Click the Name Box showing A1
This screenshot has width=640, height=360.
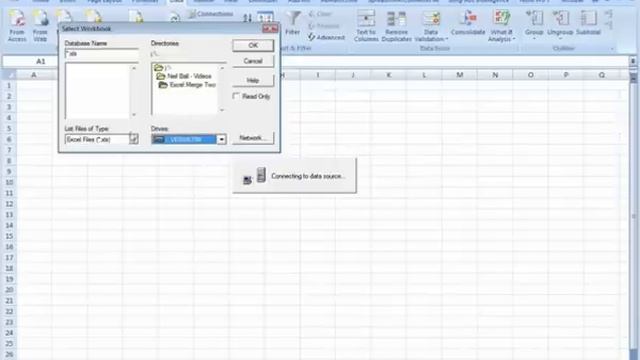[31, 61]
